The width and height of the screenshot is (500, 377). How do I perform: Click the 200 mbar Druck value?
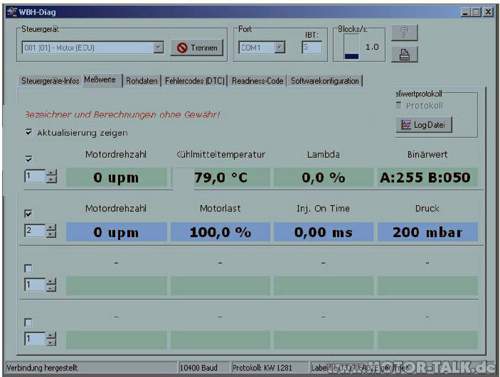[x=427, y=232]
